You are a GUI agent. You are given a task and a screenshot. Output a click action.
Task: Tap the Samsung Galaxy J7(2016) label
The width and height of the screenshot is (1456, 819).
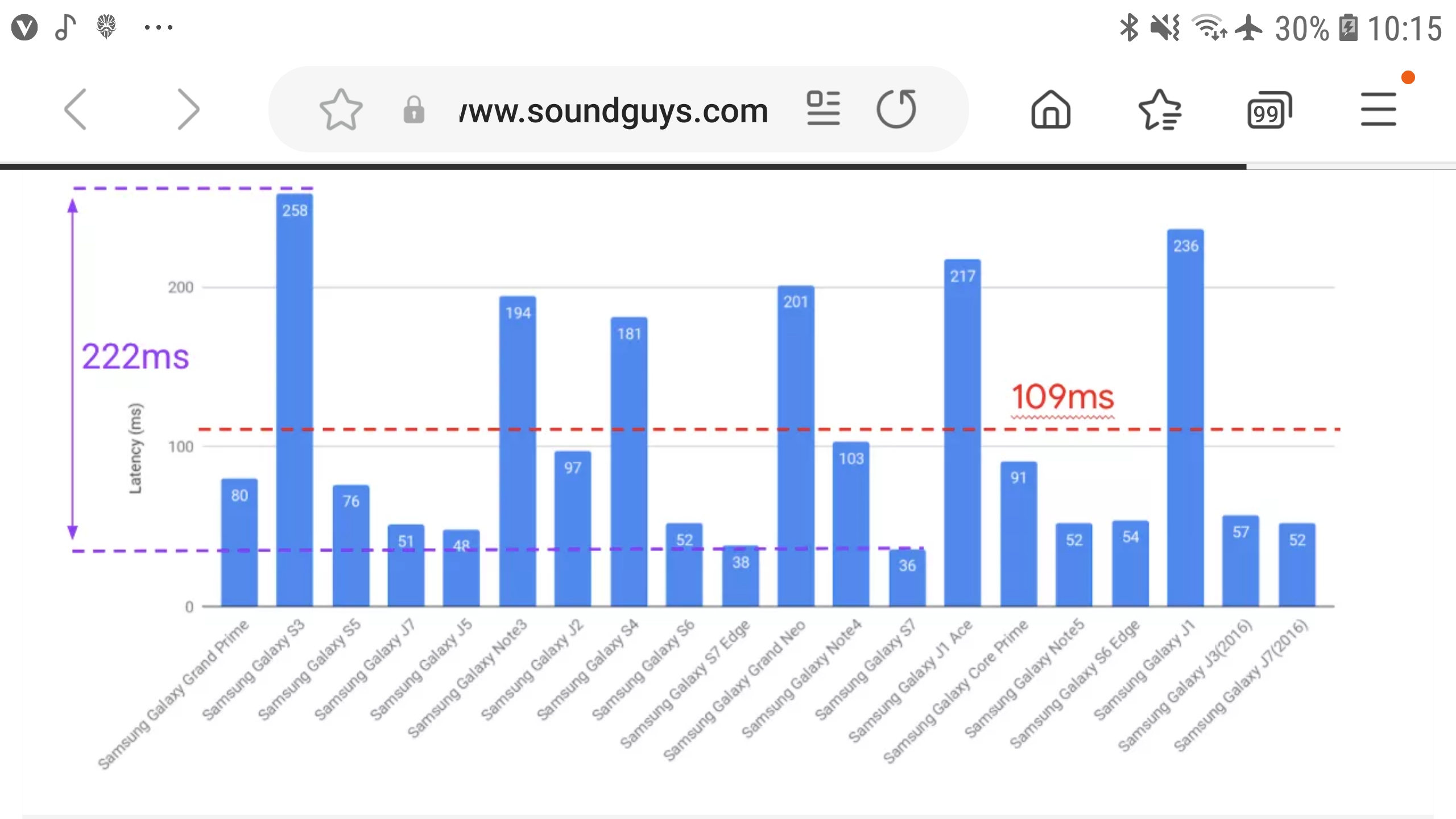click(x=1241, y=685)
